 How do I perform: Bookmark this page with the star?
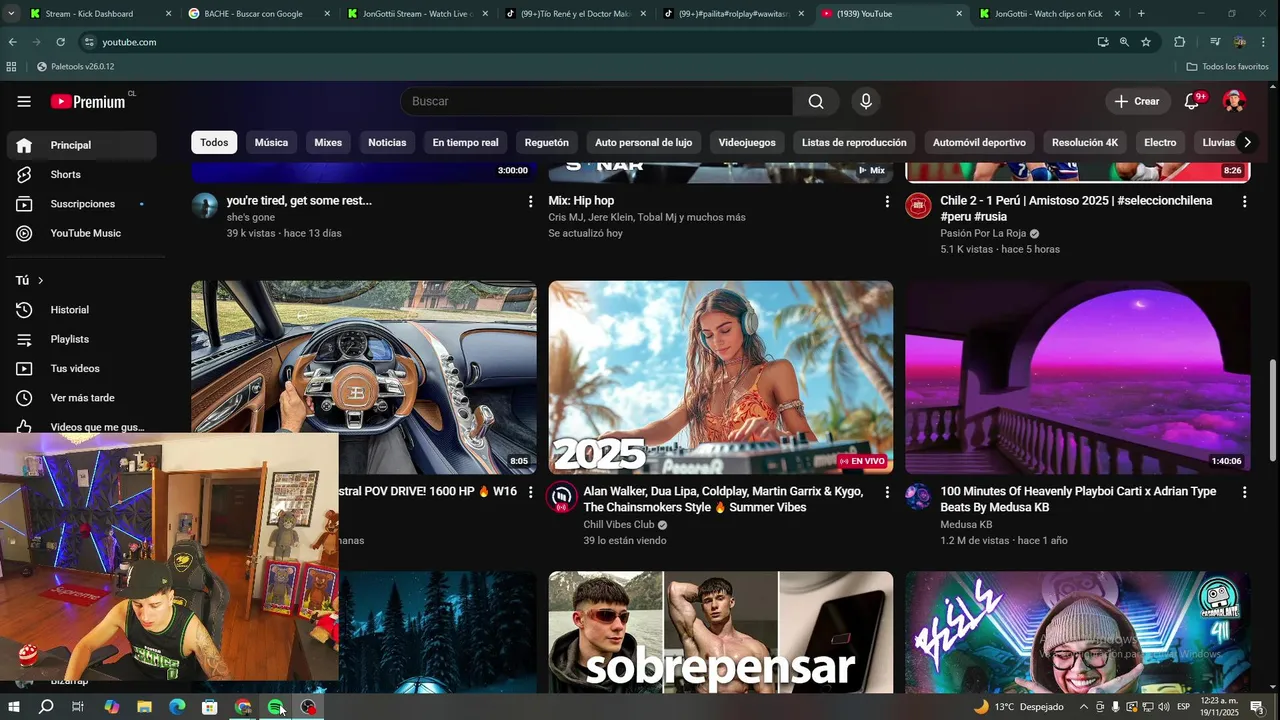click(1146, 42)
